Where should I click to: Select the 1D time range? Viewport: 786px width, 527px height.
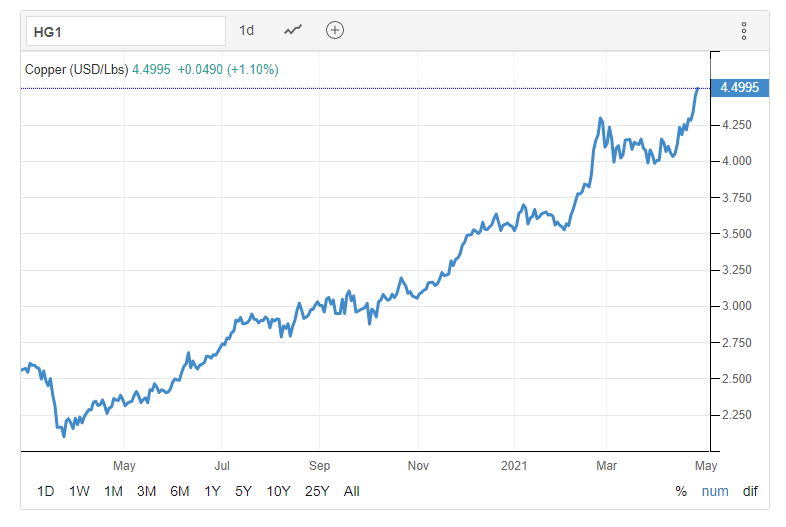point(46,491)
